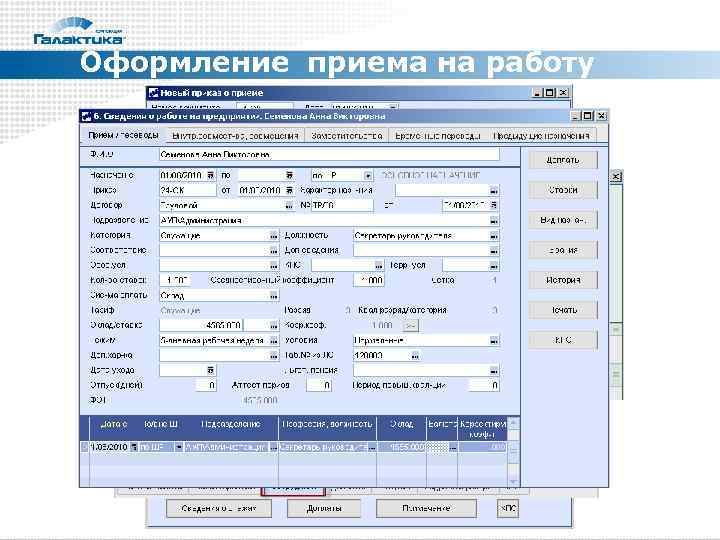Open lookup for Соответствие field
Viewport: 720px width, 540px height.
[x=274, y=251]
